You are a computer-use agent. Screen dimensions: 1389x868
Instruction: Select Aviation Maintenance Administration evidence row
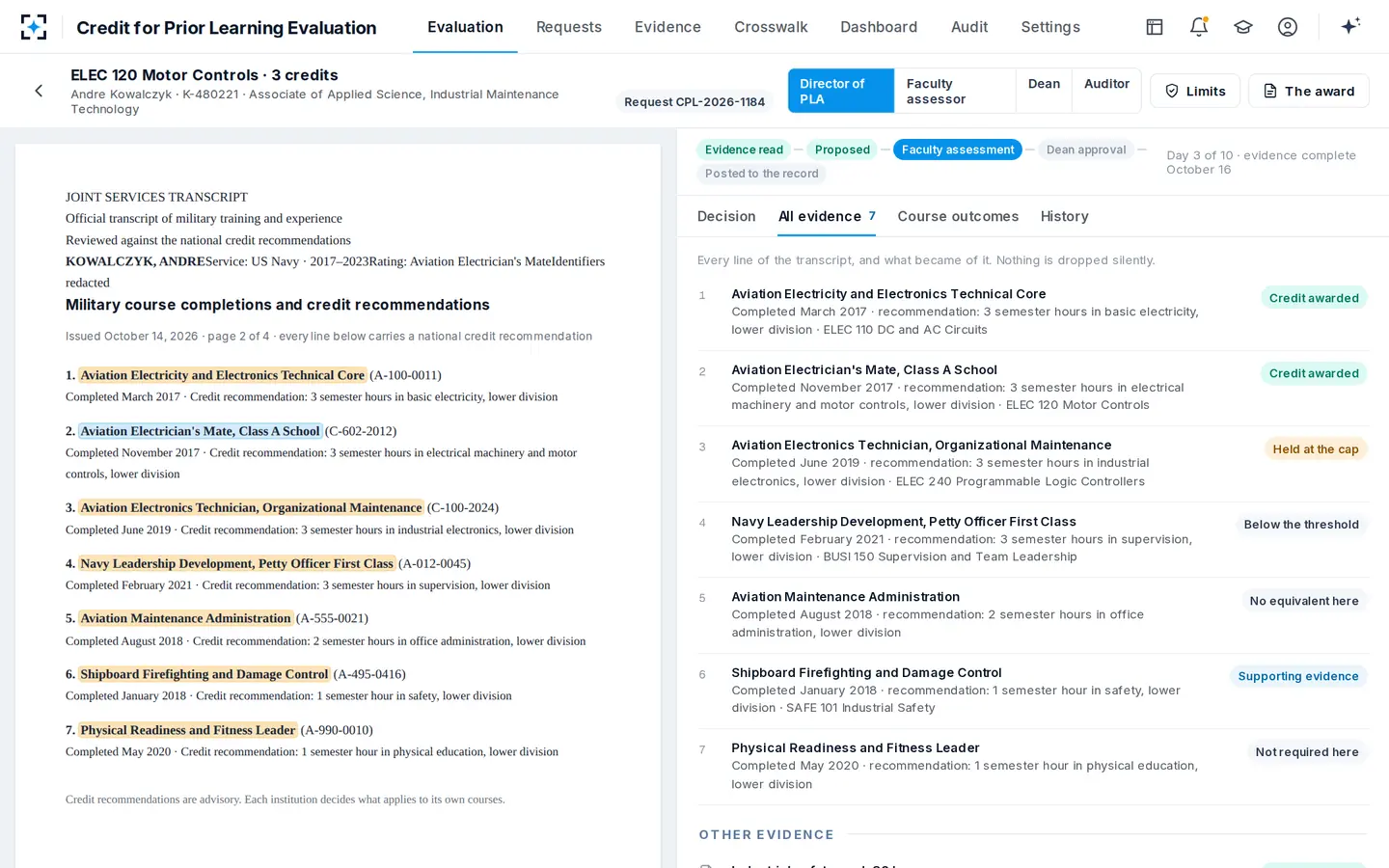[x=1032, y=614]
